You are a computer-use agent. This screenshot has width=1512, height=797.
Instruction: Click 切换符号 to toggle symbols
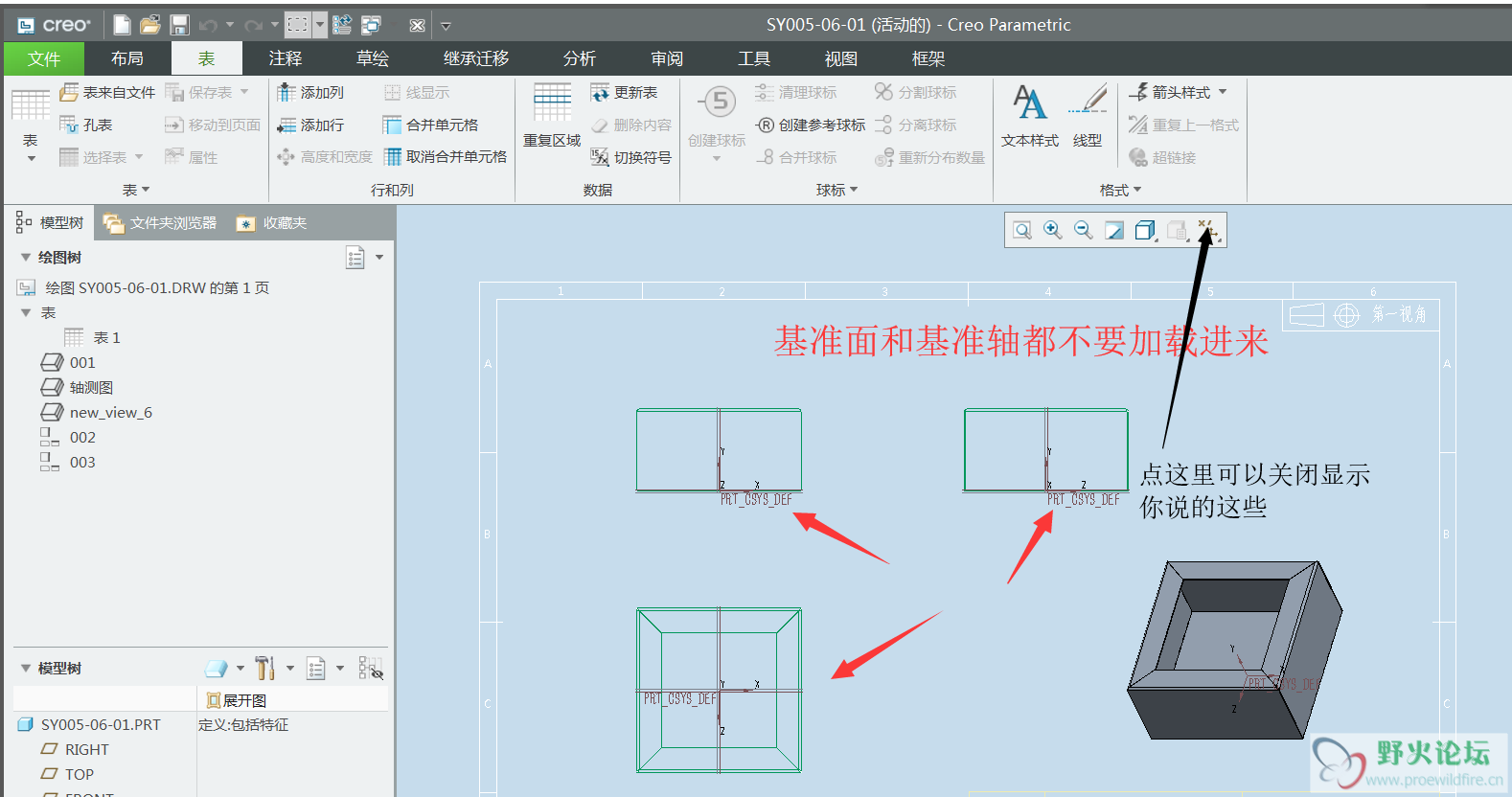630,157
